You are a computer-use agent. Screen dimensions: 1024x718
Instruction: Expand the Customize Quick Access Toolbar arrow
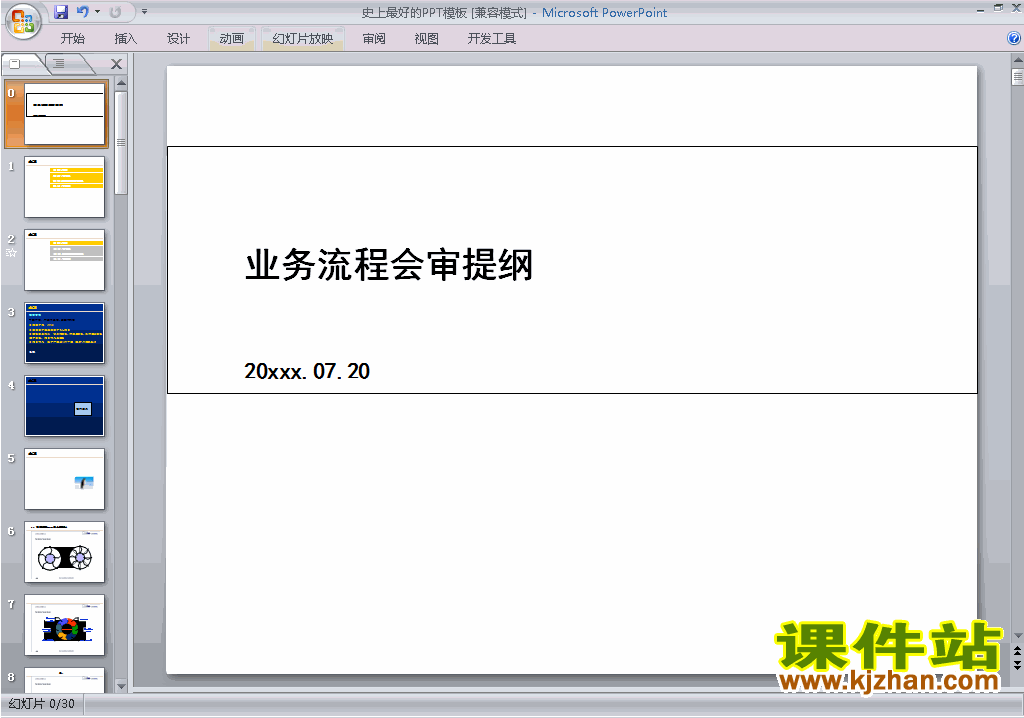pyautogui.click(x=144, y=12)
